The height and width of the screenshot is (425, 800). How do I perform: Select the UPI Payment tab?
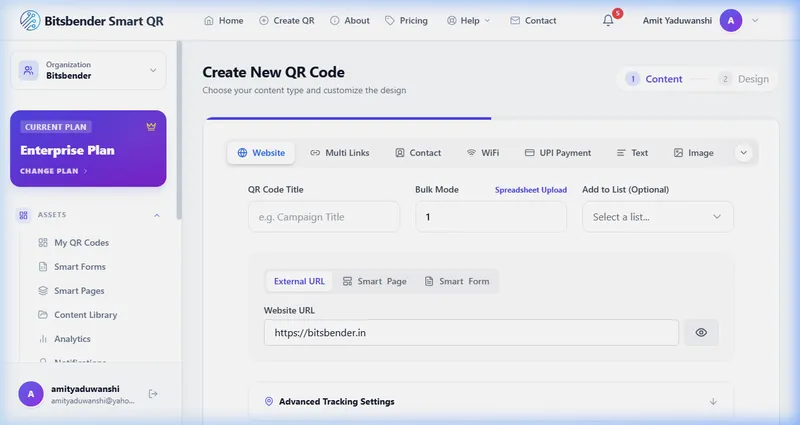point(558,153)
